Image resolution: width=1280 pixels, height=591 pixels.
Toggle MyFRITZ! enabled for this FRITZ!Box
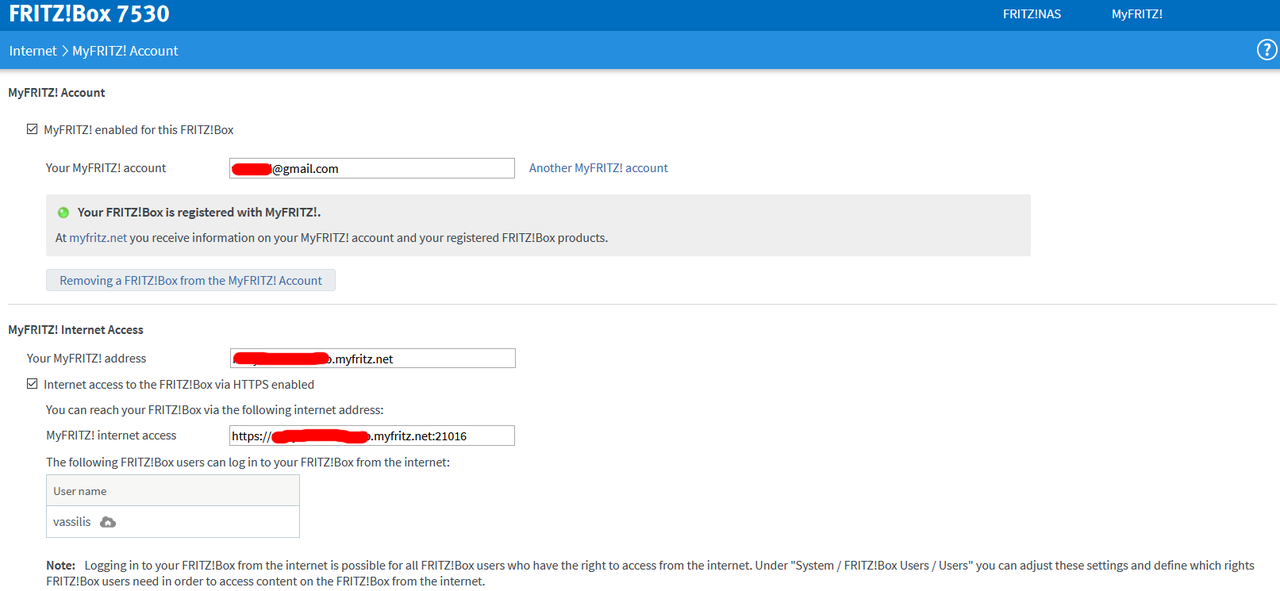click(32, 130)
